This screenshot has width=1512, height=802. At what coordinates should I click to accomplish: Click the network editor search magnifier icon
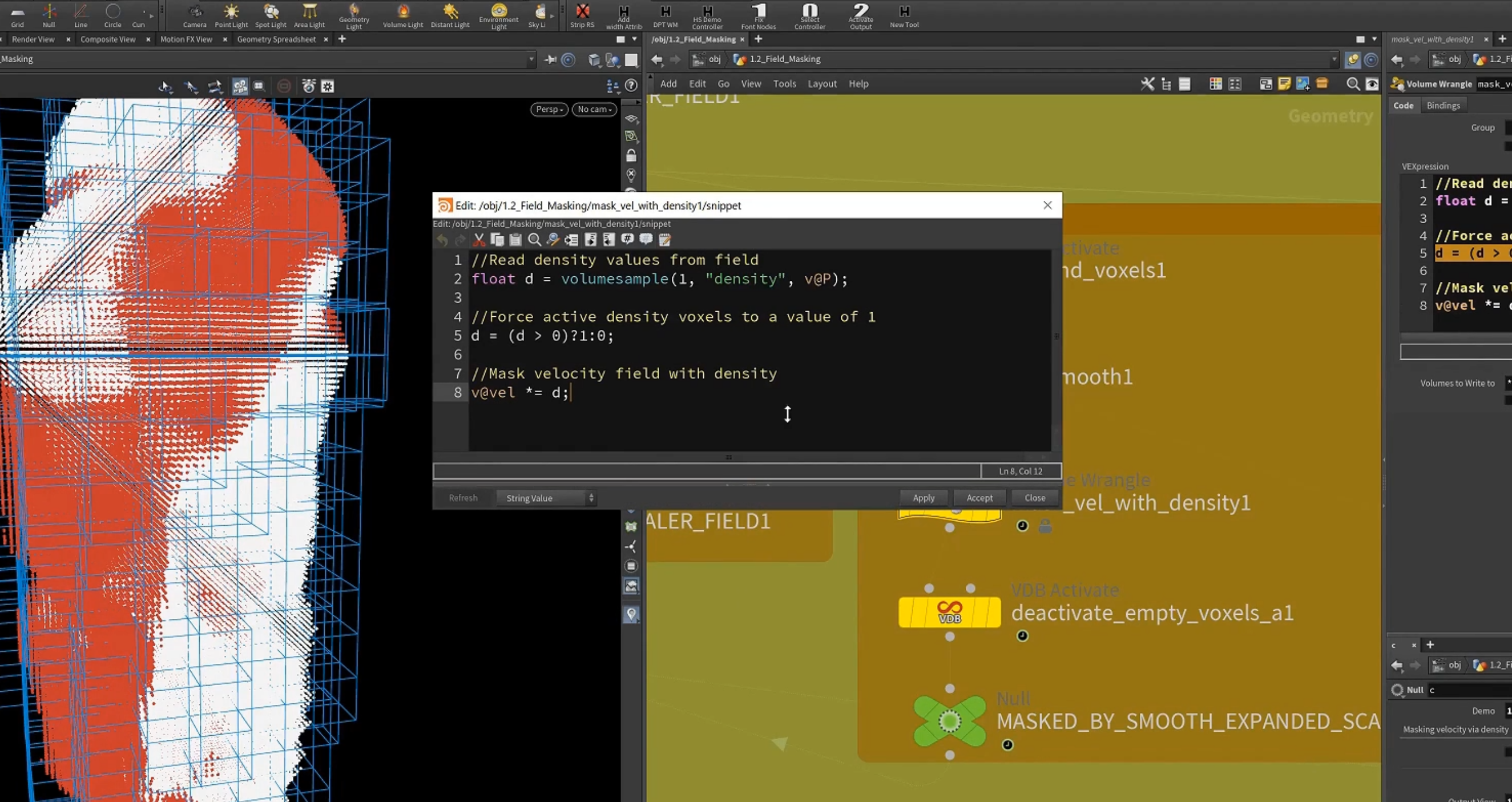point(1353,84)
